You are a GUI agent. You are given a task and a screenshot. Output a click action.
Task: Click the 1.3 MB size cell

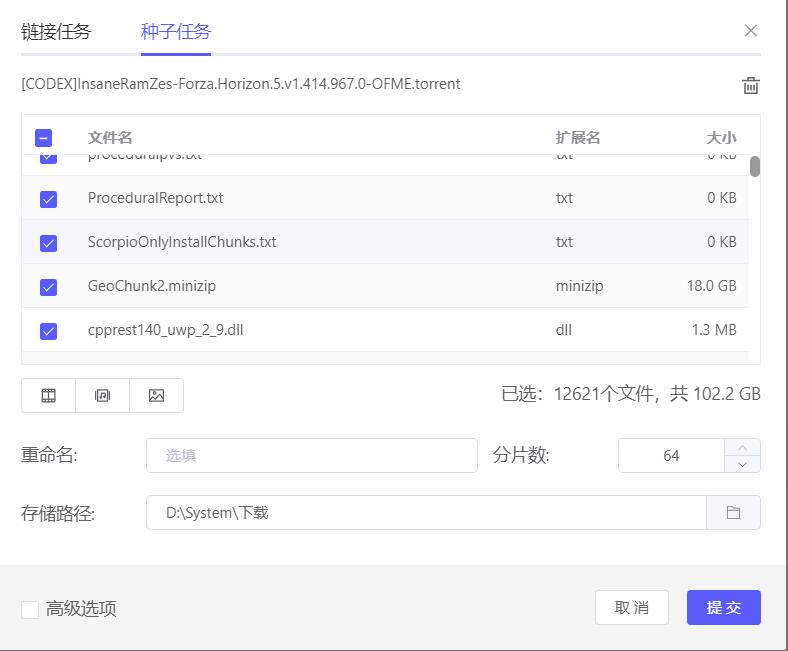point(714,330)
